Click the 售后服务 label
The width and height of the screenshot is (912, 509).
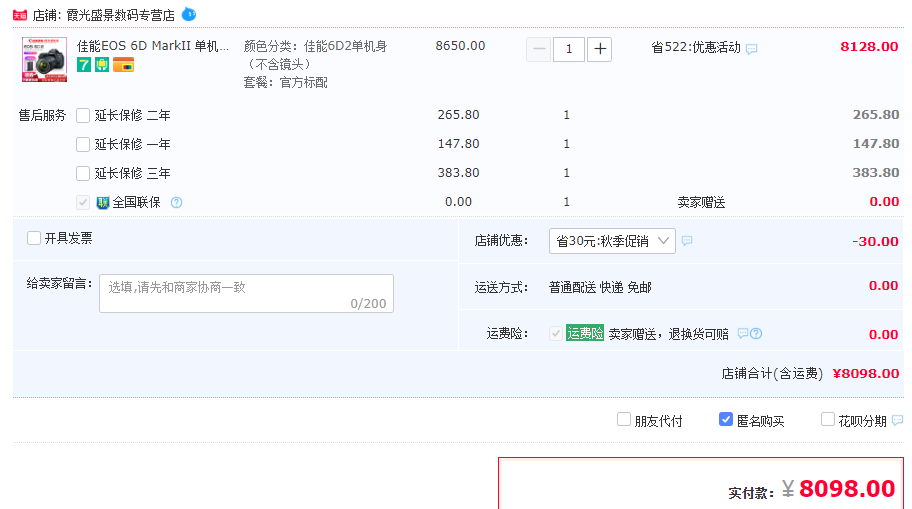tap(42, 115)
